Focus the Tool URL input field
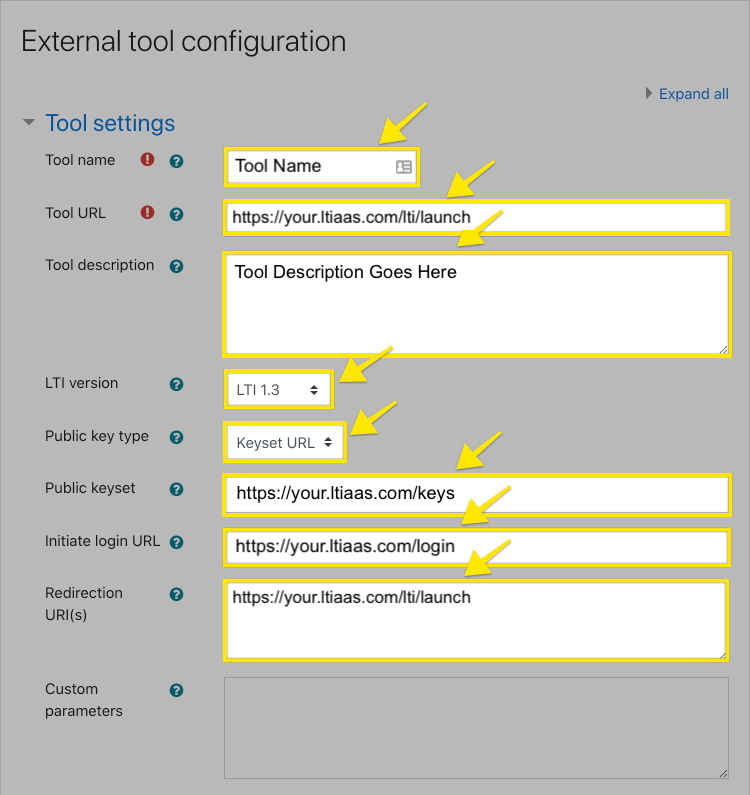This screenshot has width=750, height=795. point(476,218)
